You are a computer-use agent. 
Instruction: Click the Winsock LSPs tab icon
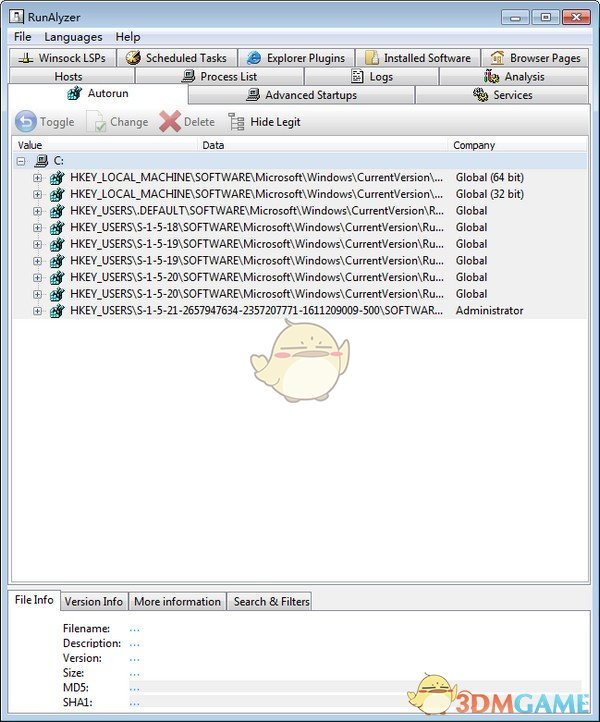pos(26,58)
